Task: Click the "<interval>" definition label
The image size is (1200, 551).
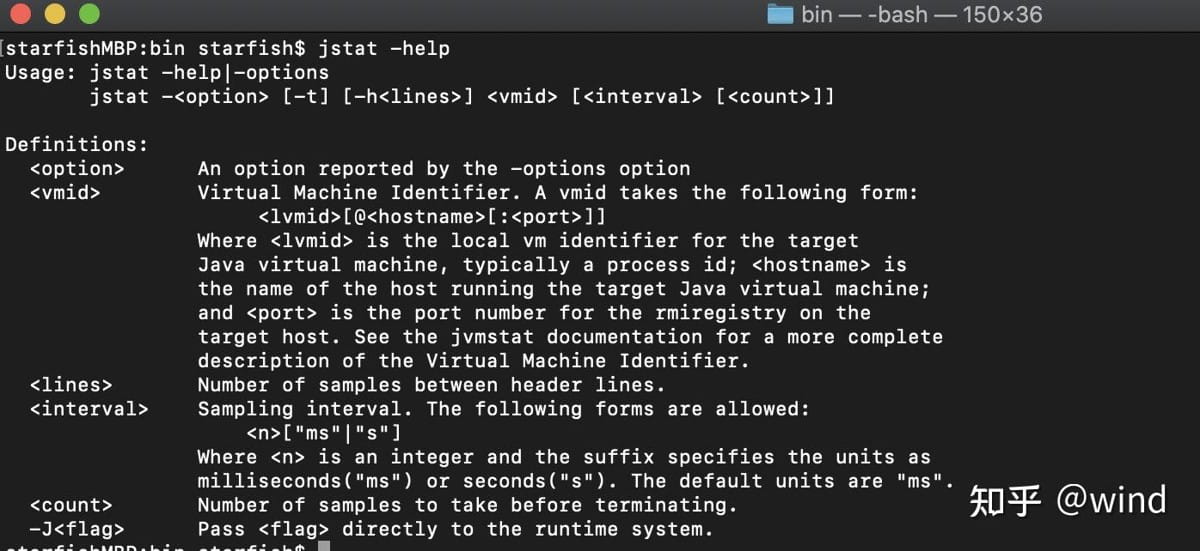Action: pyautogui.click(x=89, y=408)
